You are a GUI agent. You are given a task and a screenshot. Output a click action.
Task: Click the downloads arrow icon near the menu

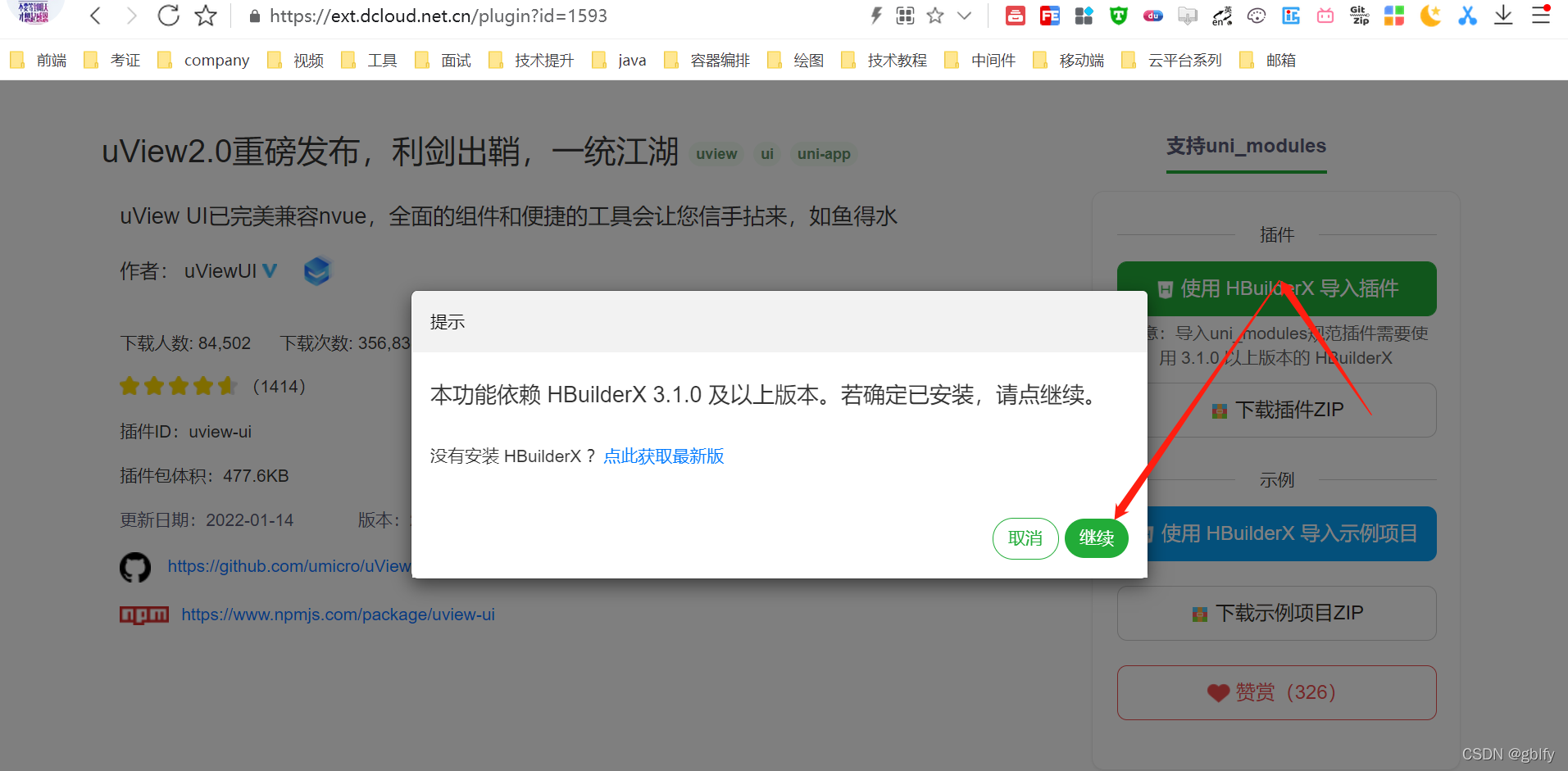(x=1504, y=15)
